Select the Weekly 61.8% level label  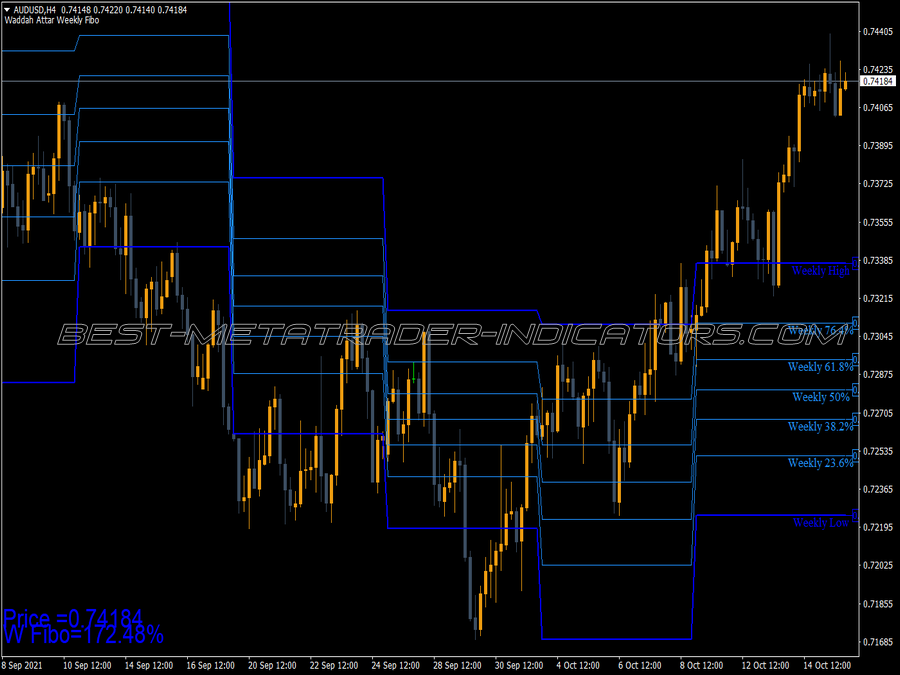pyautogui.click(x=820, y=367)
